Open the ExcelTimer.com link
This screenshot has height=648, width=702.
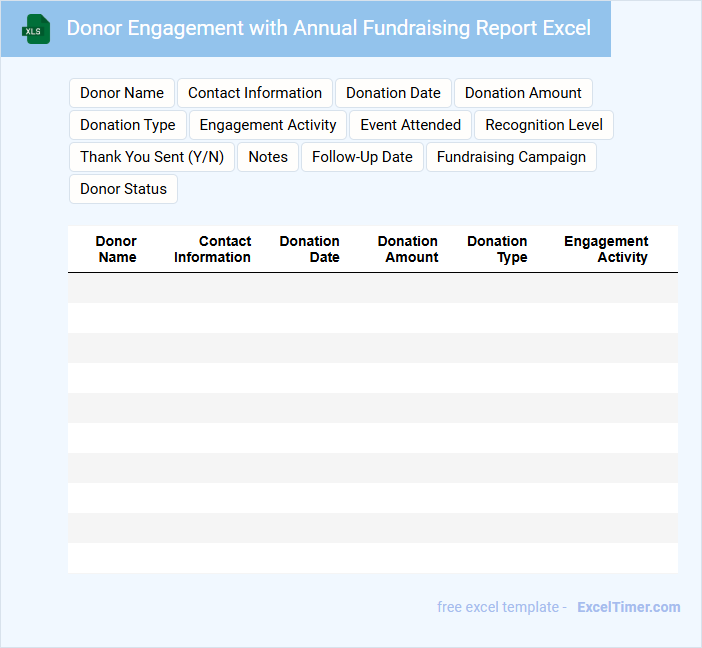[629, 607]
